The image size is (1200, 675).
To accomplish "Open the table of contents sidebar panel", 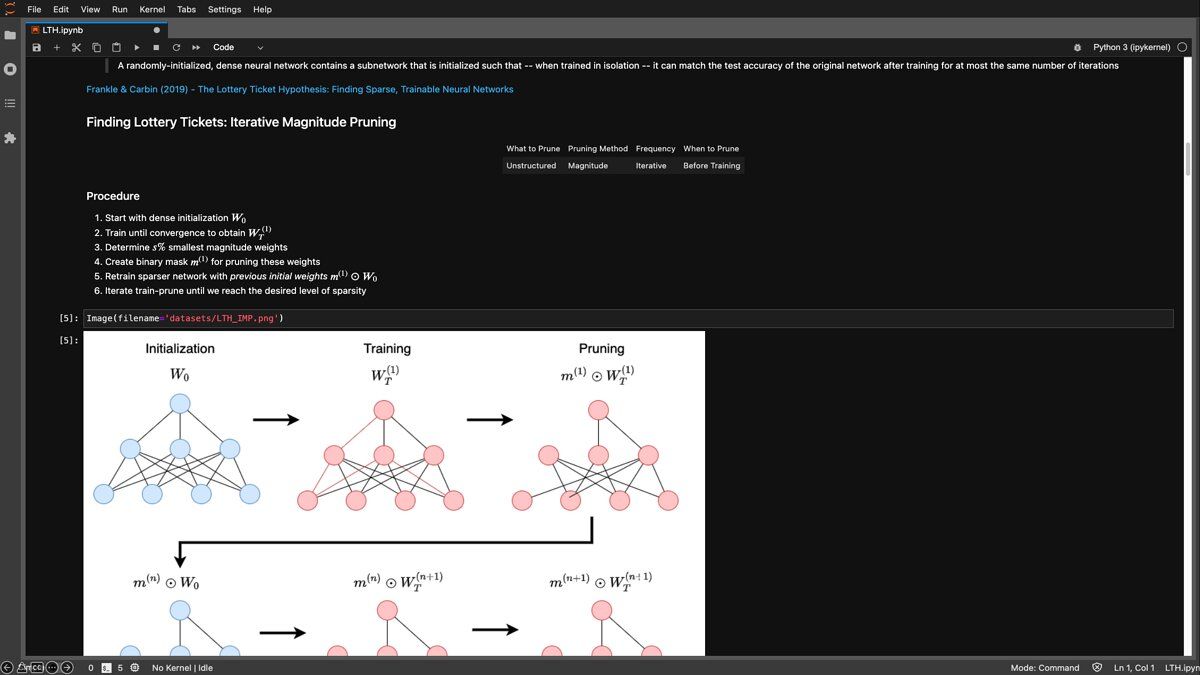I will [10, 103].
